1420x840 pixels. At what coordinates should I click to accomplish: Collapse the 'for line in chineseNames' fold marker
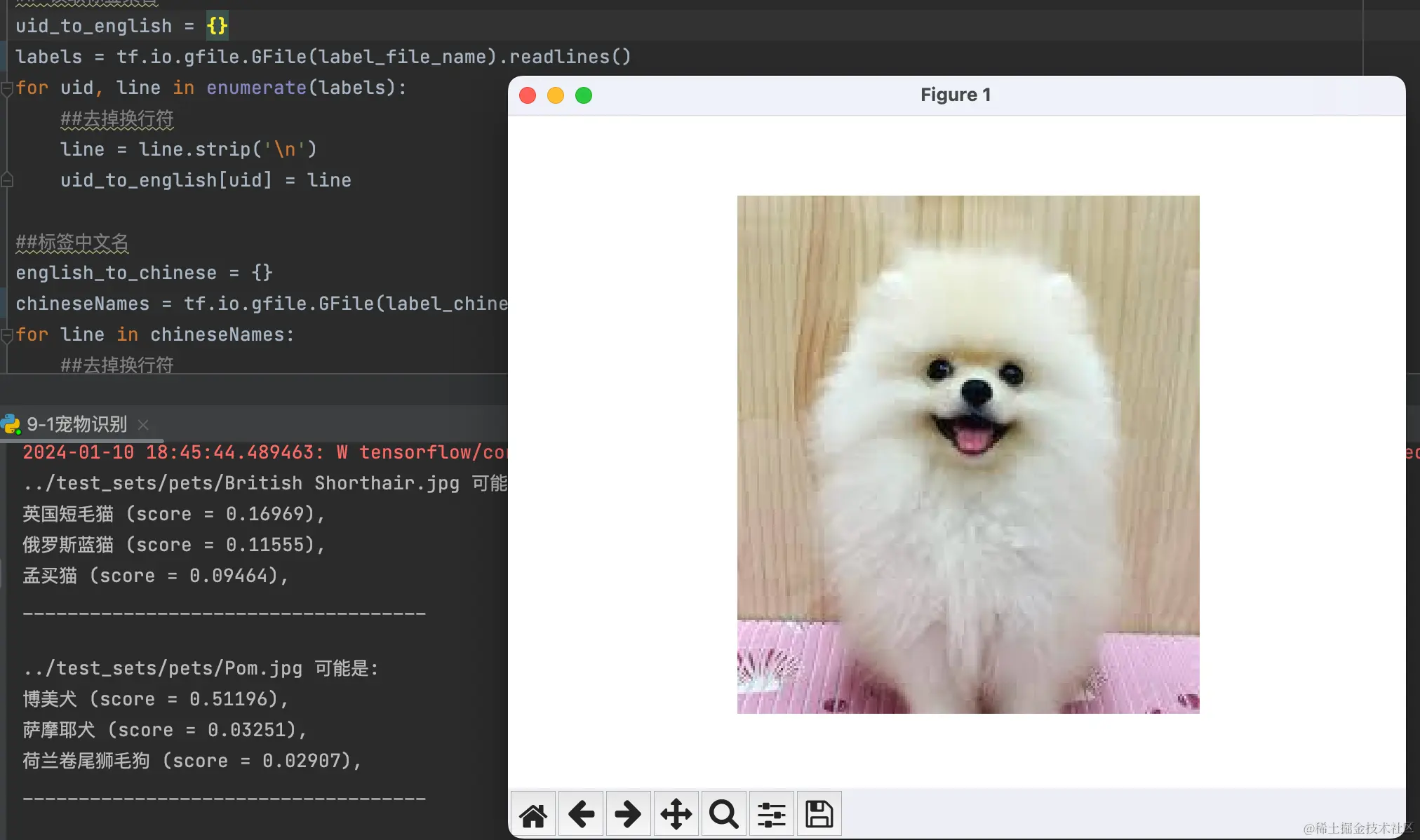7,335
